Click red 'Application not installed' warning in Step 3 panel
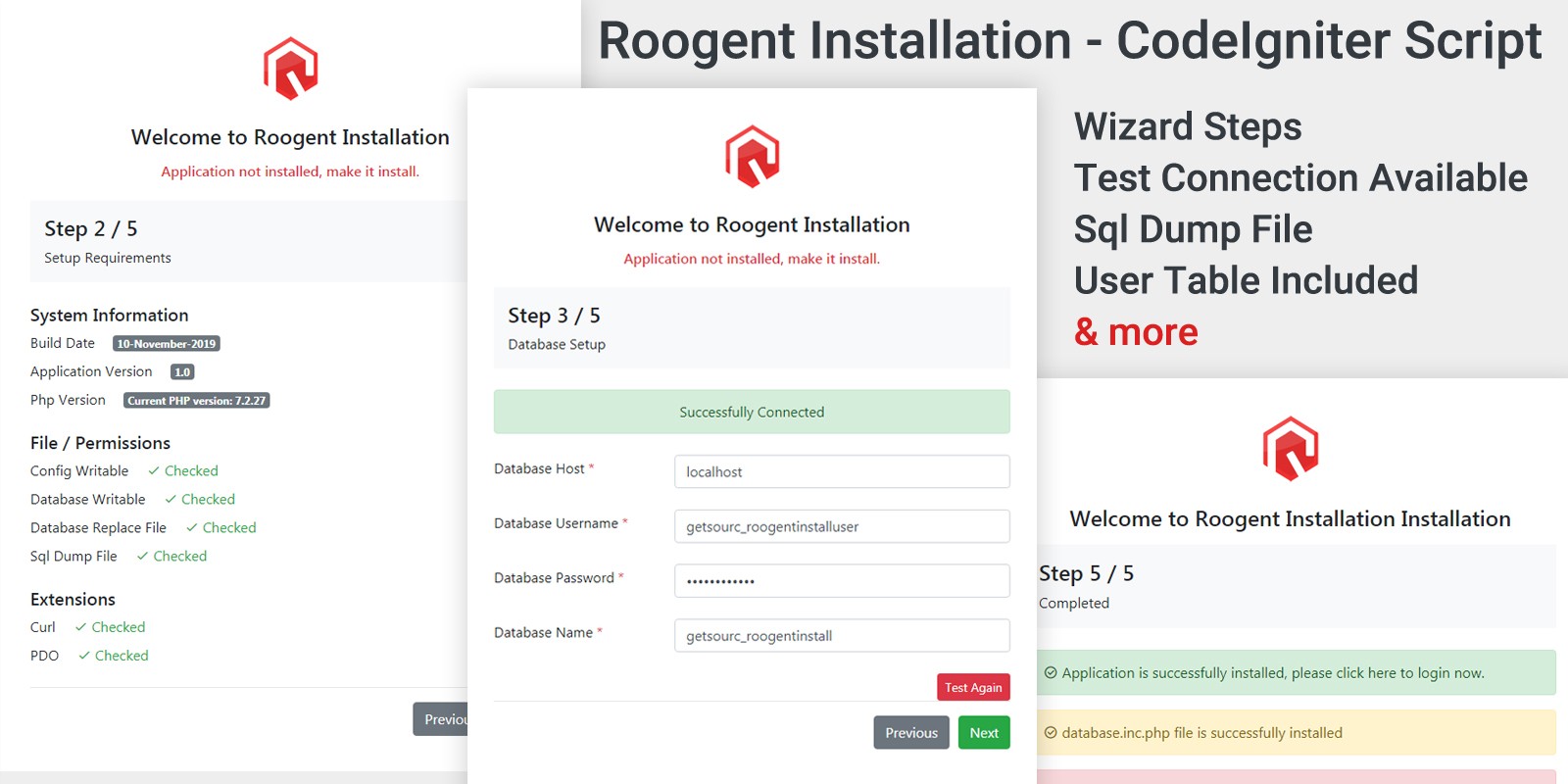This screenshot has width=1568, height=784. pos(752,259)
